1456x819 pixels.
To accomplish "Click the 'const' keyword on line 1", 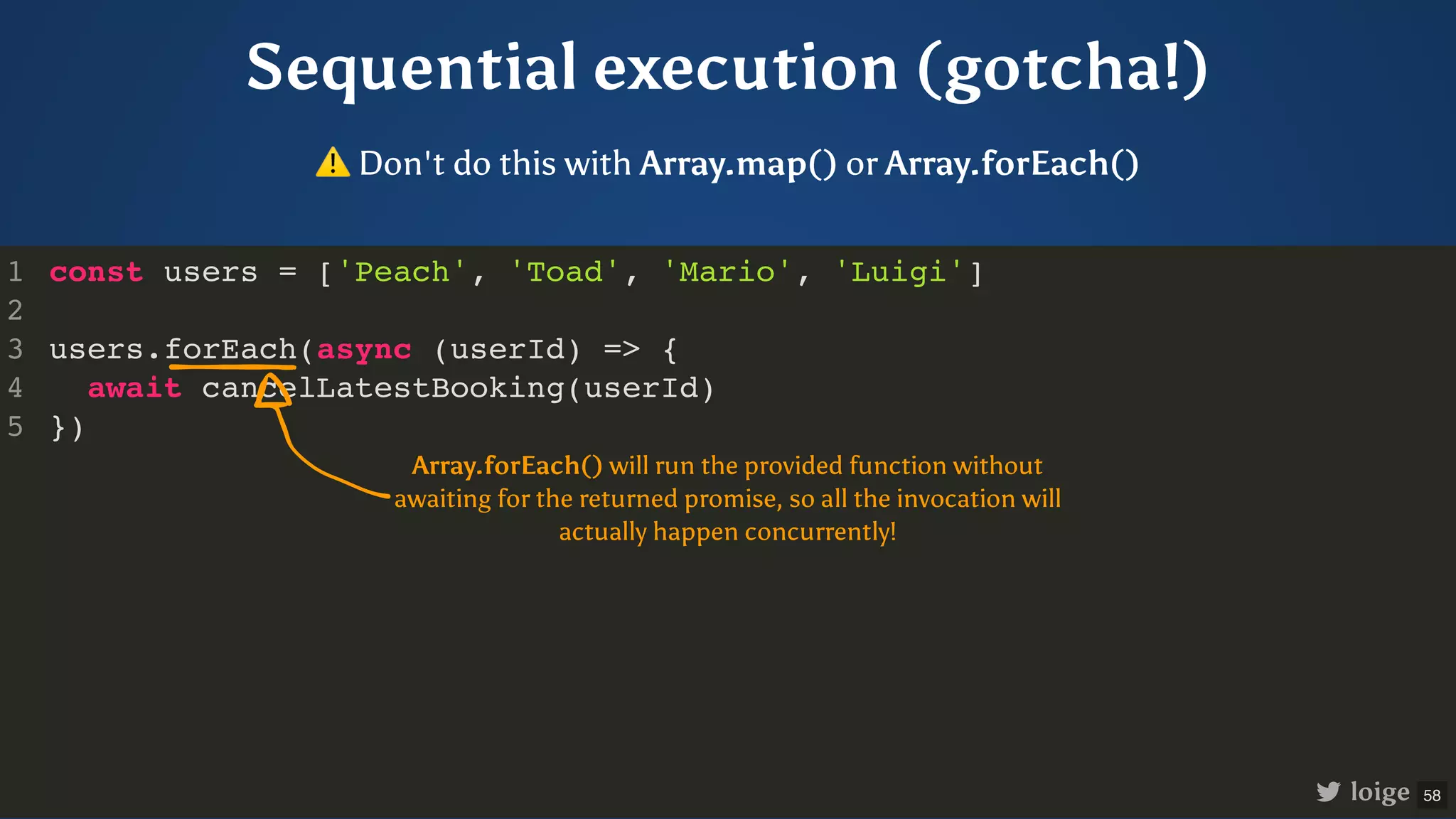I will [x=96, y=272].
